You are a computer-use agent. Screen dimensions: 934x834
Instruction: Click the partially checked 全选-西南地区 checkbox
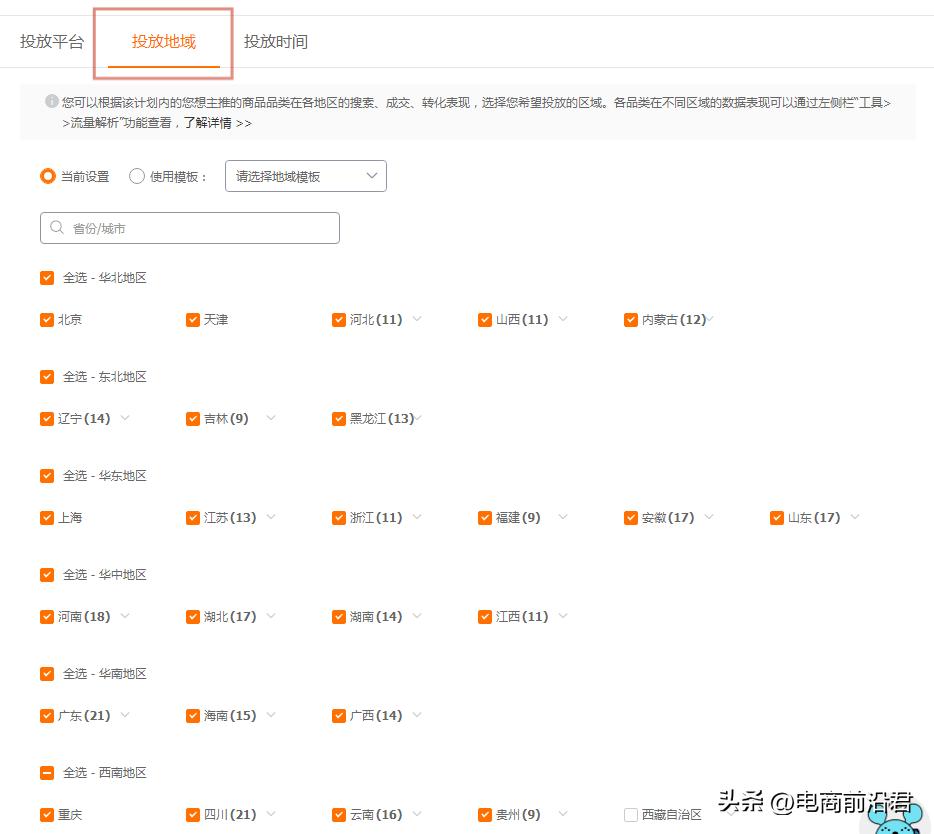[47, 772]
